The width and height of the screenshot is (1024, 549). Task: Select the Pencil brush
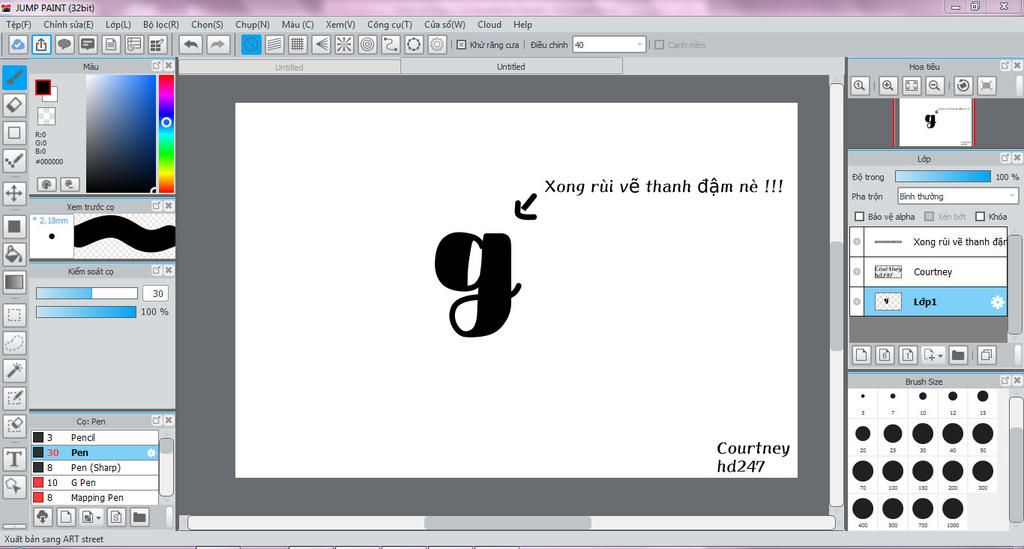(95, 437)
